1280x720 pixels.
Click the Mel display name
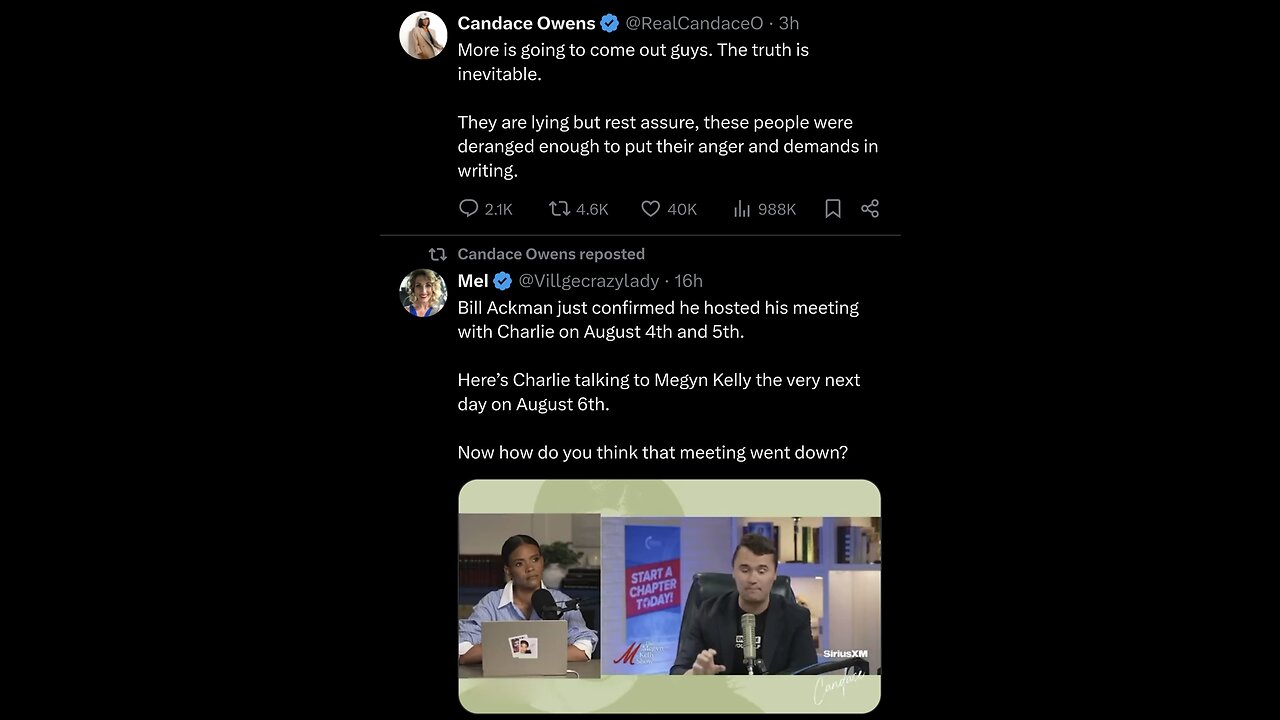pyautogui.click(x=473, y=281)
